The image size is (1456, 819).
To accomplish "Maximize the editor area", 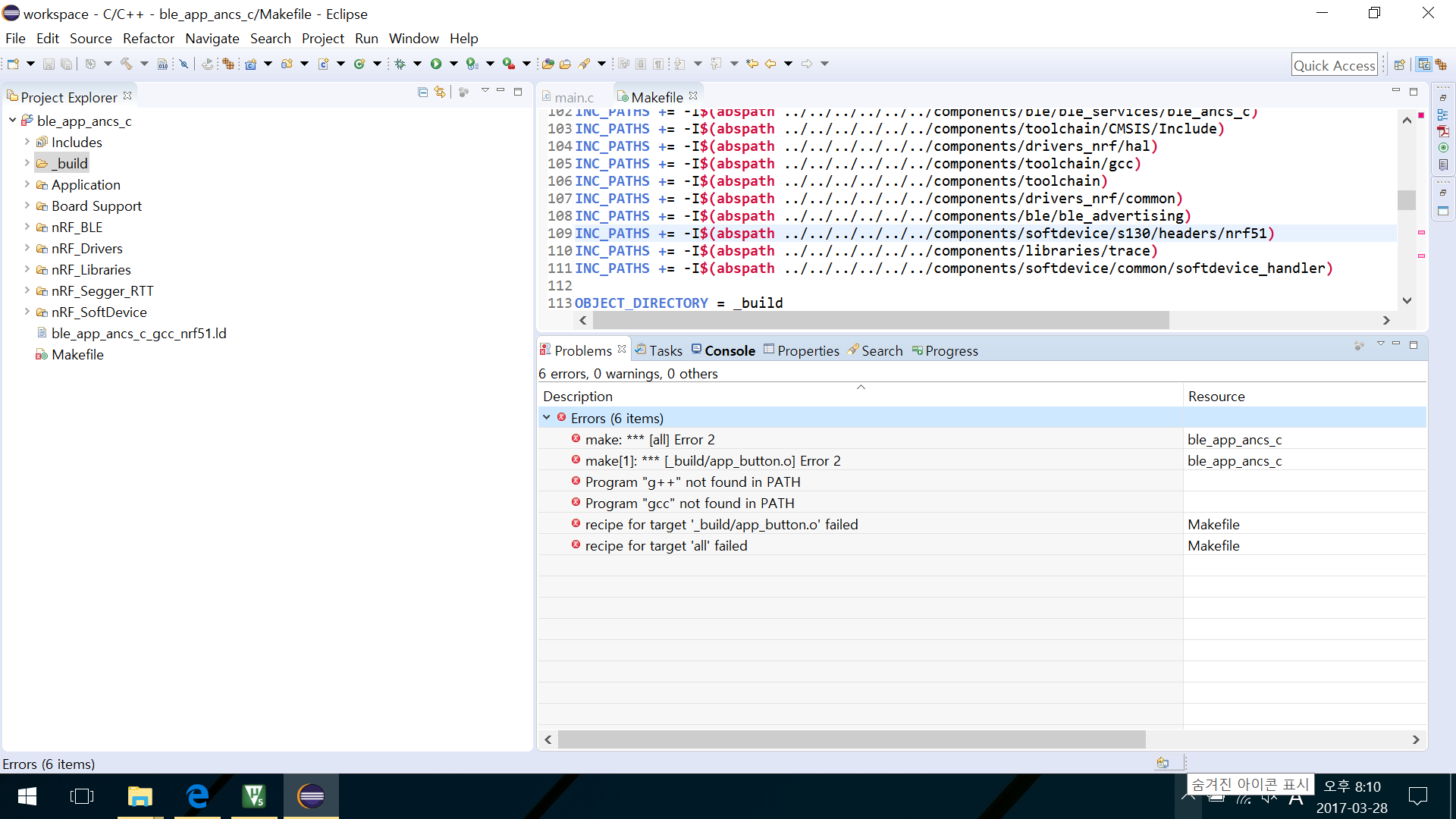I will point(1414,91).
